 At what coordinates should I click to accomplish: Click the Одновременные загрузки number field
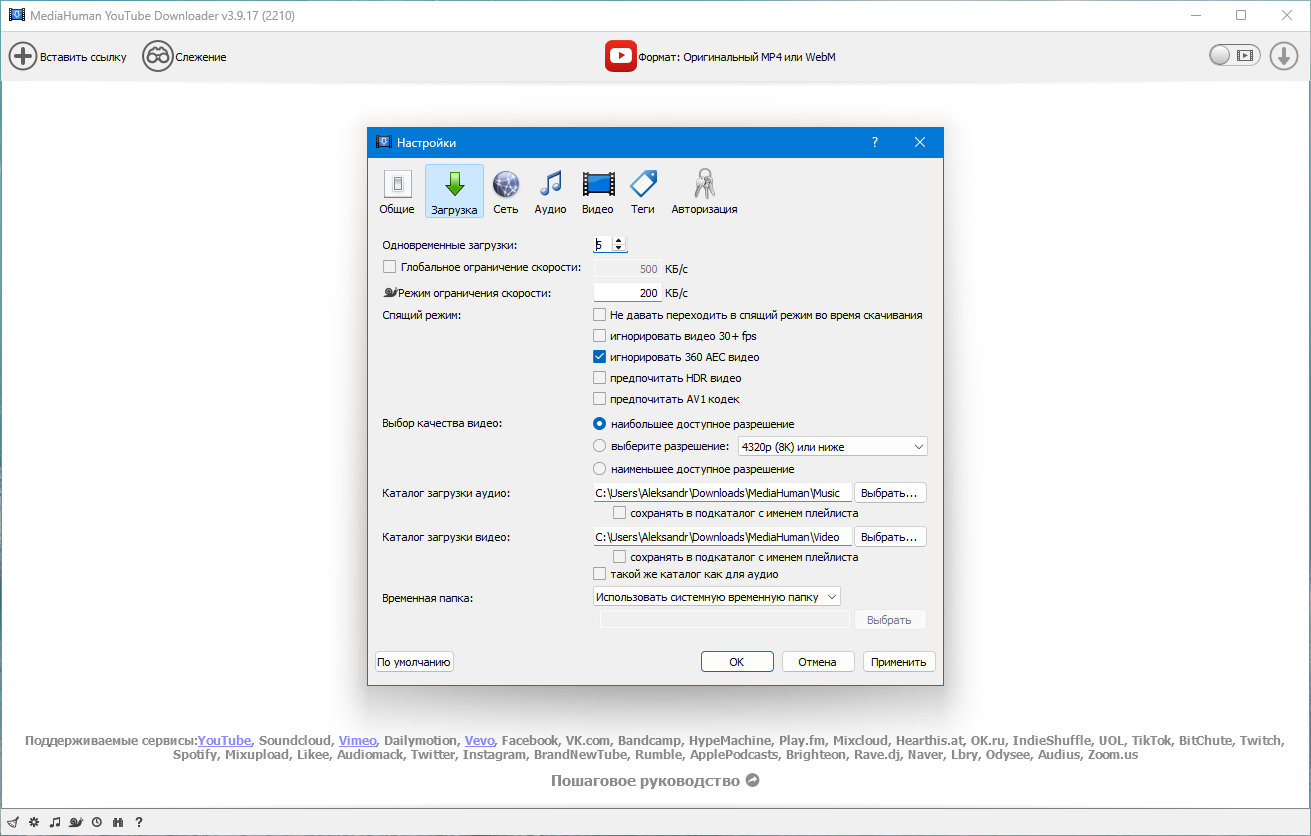point(603,244)
